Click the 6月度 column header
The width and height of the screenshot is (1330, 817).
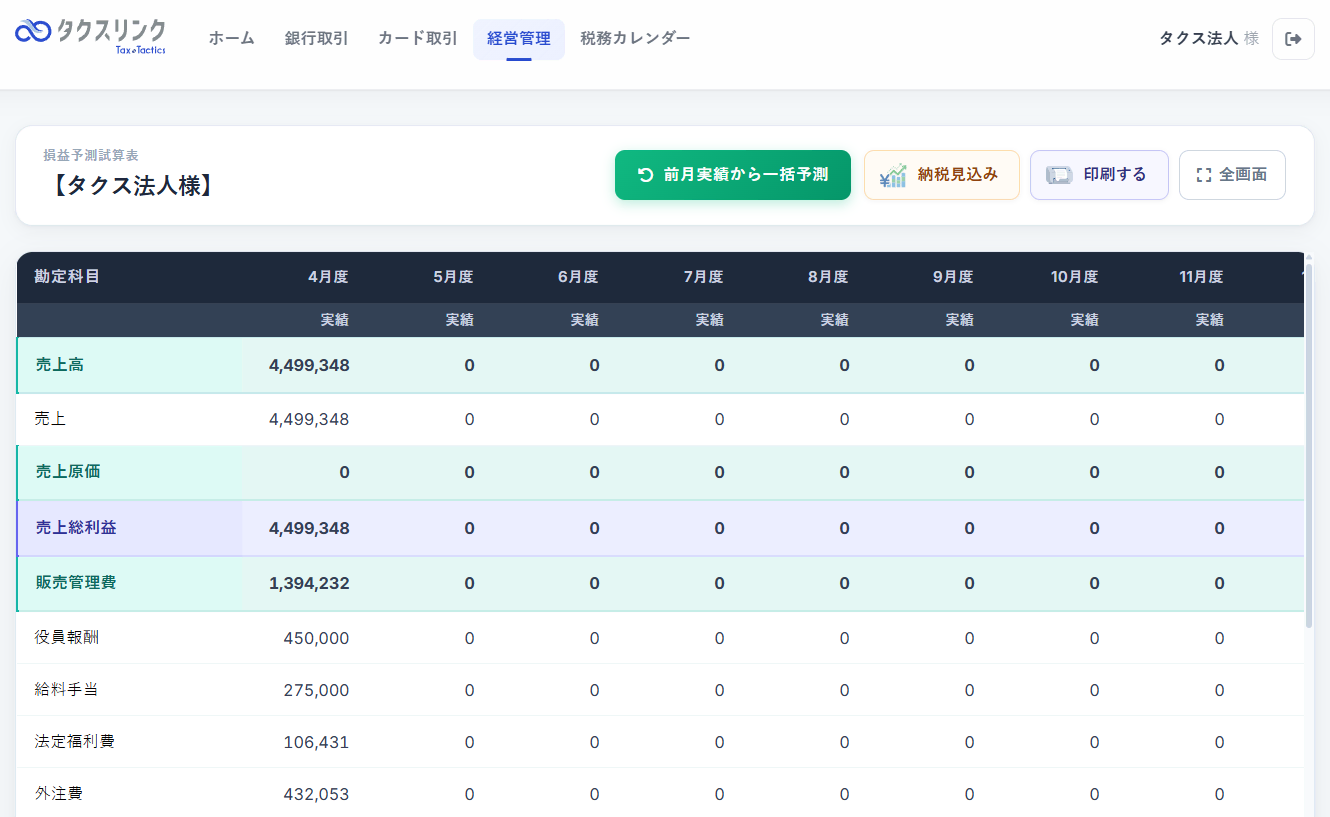click(578, 277)
